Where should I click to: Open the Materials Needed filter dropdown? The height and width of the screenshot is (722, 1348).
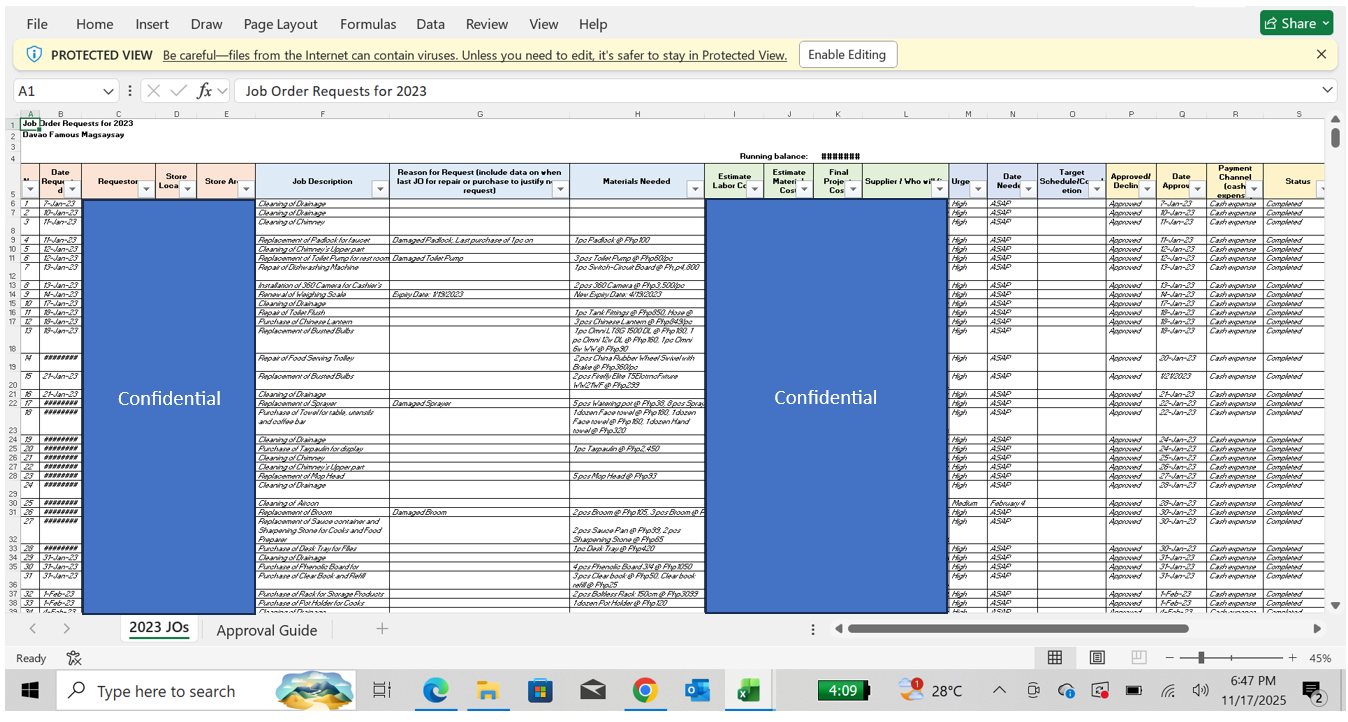pyautogui.click(x=694, y=189)
